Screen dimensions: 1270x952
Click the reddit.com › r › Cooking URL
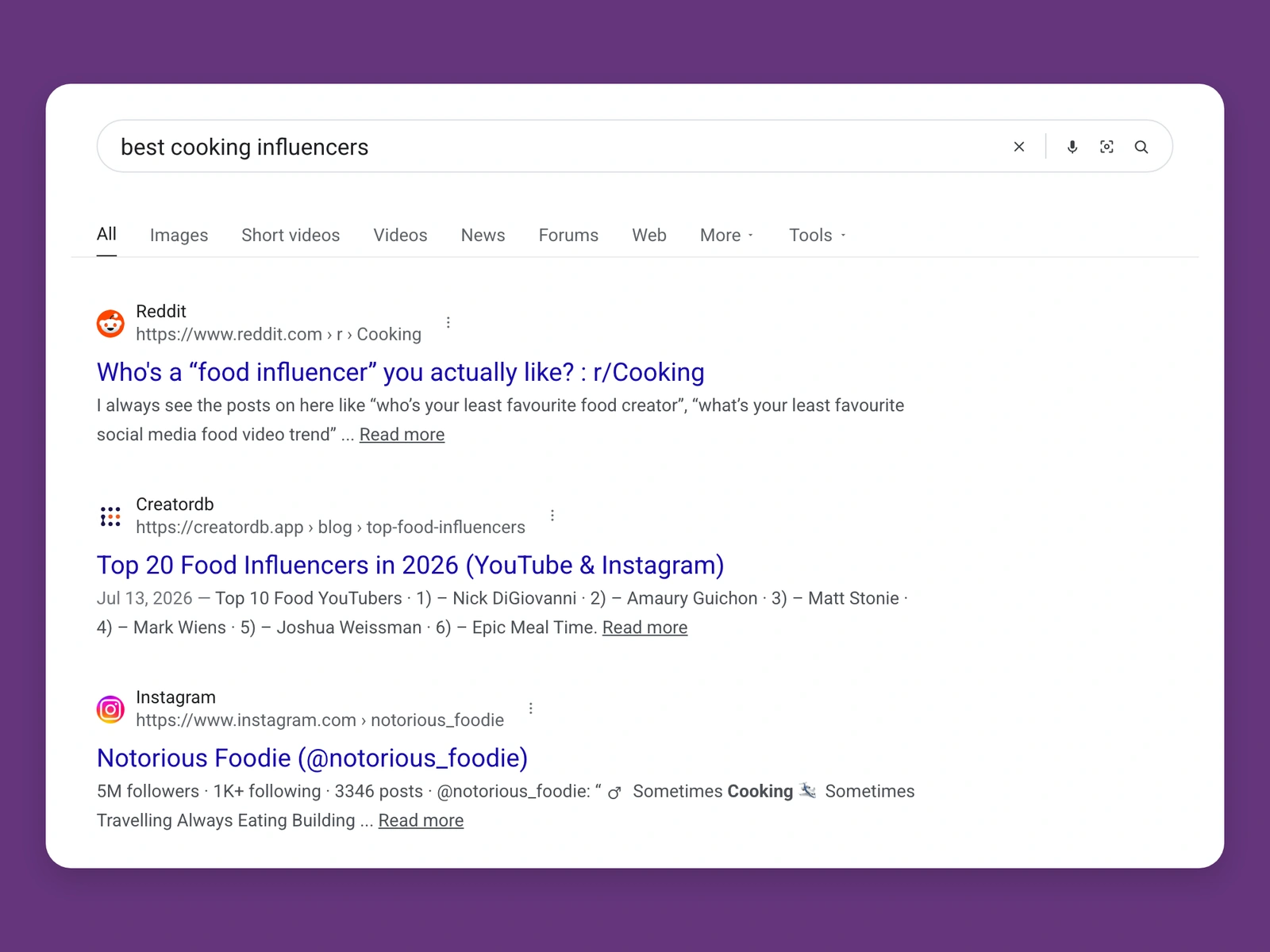coord(279,335)
